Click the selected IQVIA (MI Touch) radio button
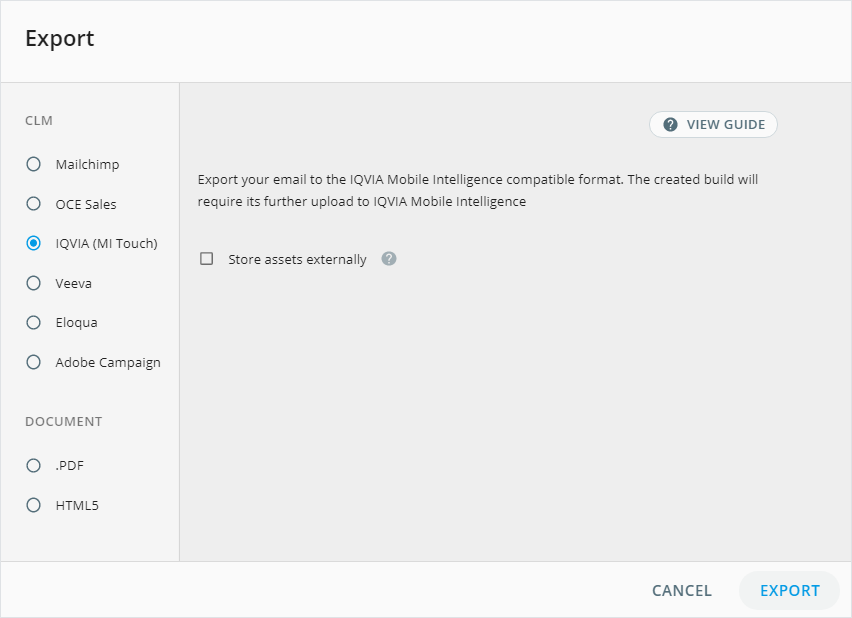The width and height of the screenshot is (852, 618). [x=34, y=243]
